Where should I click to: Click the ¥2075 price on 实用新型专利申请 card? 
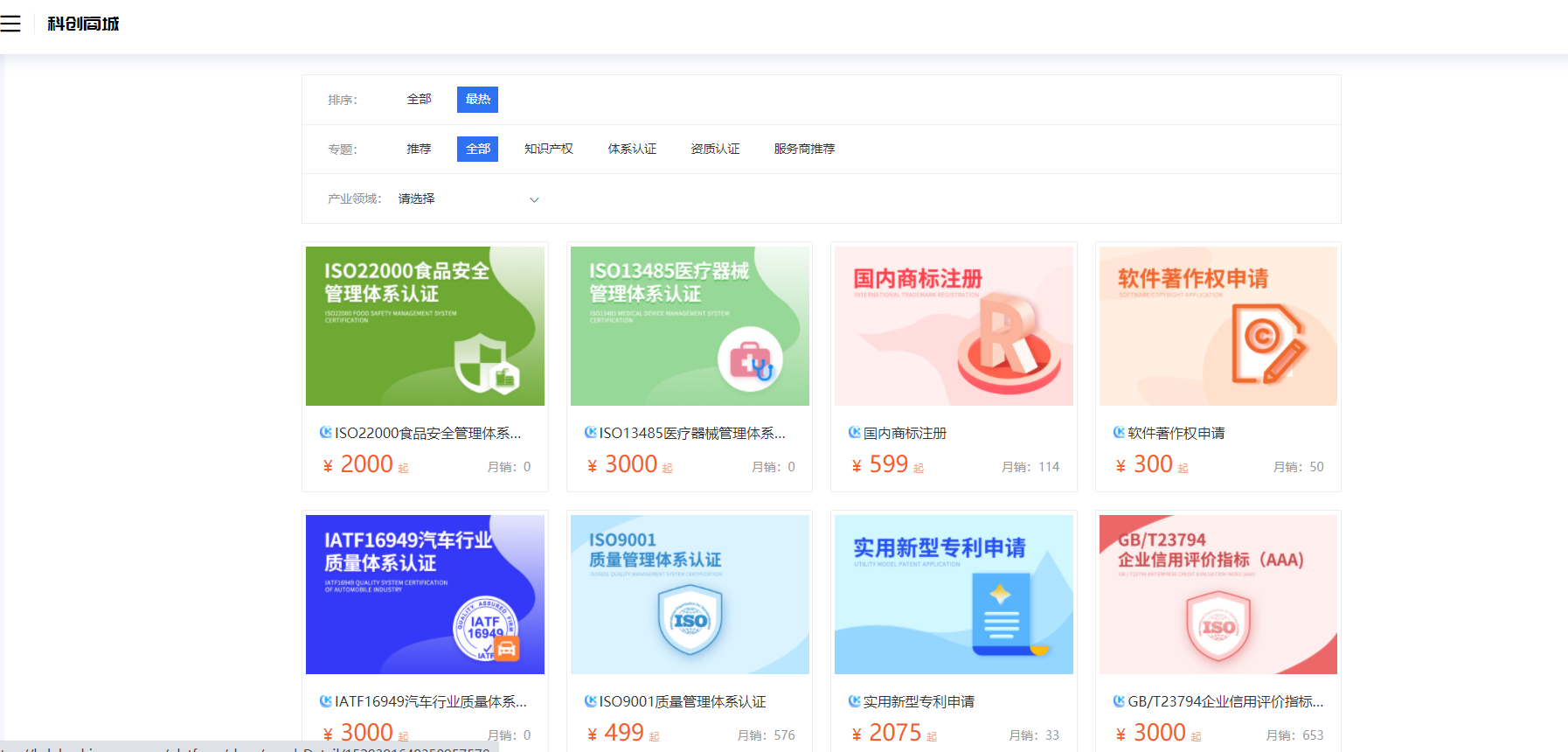click(894, 733)
